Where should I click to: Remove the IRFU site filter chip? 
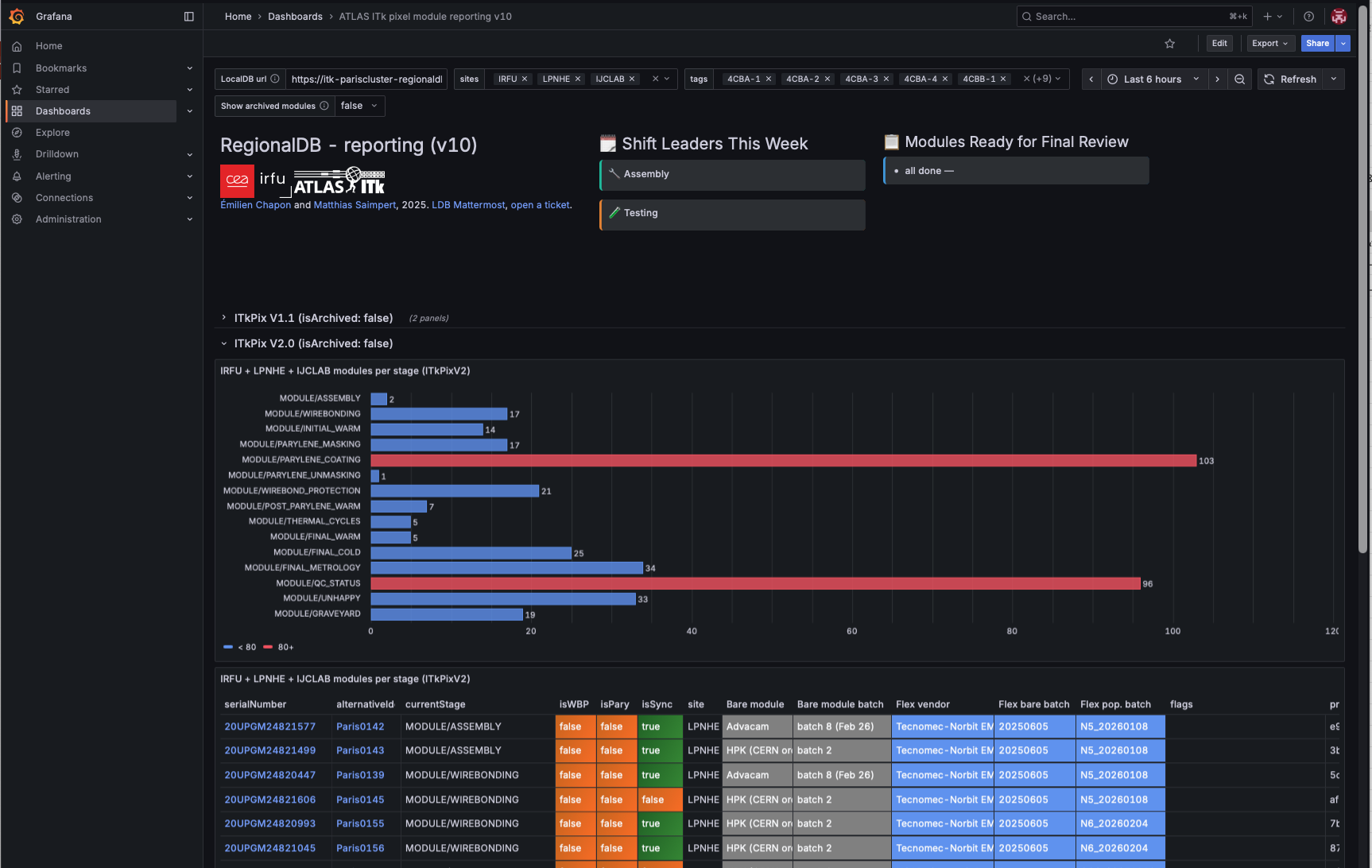(525, 79)
